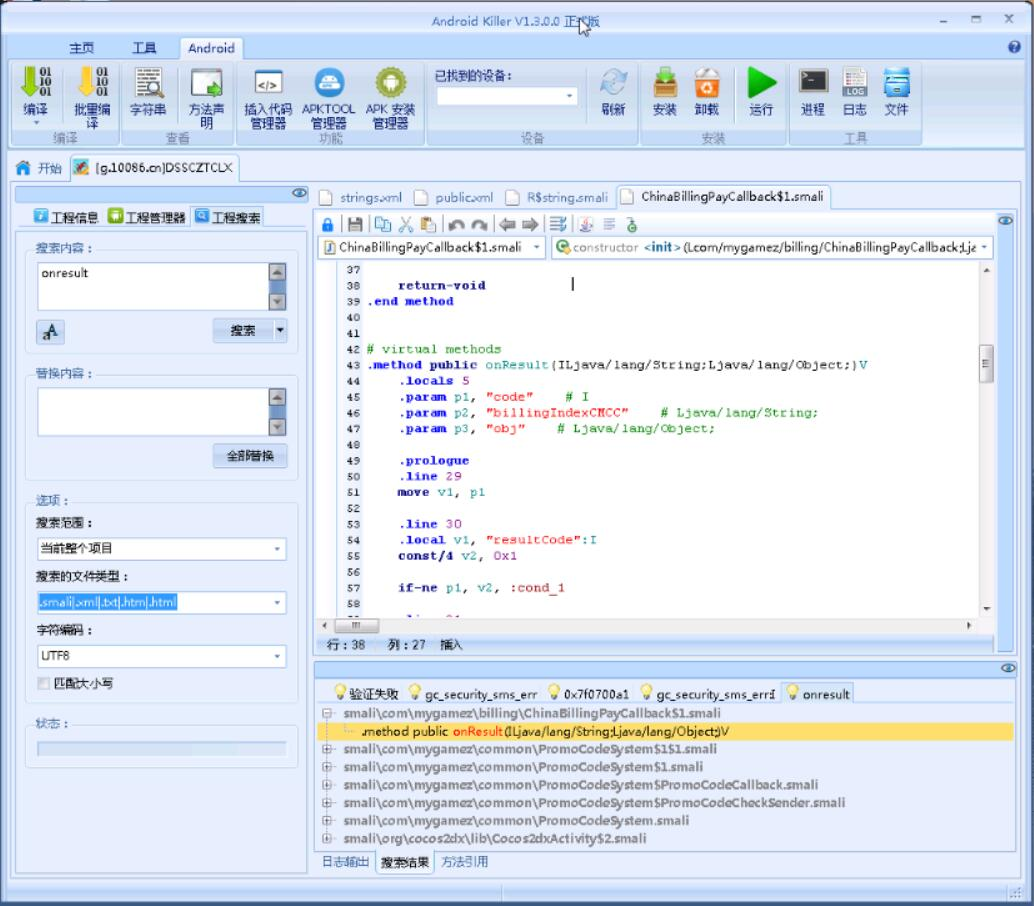The image size is (1034, 906).
Task: Expand the PromoCodeSystem$1$1.smali result node
Action: pyautogui.click(x=327, y=749)
